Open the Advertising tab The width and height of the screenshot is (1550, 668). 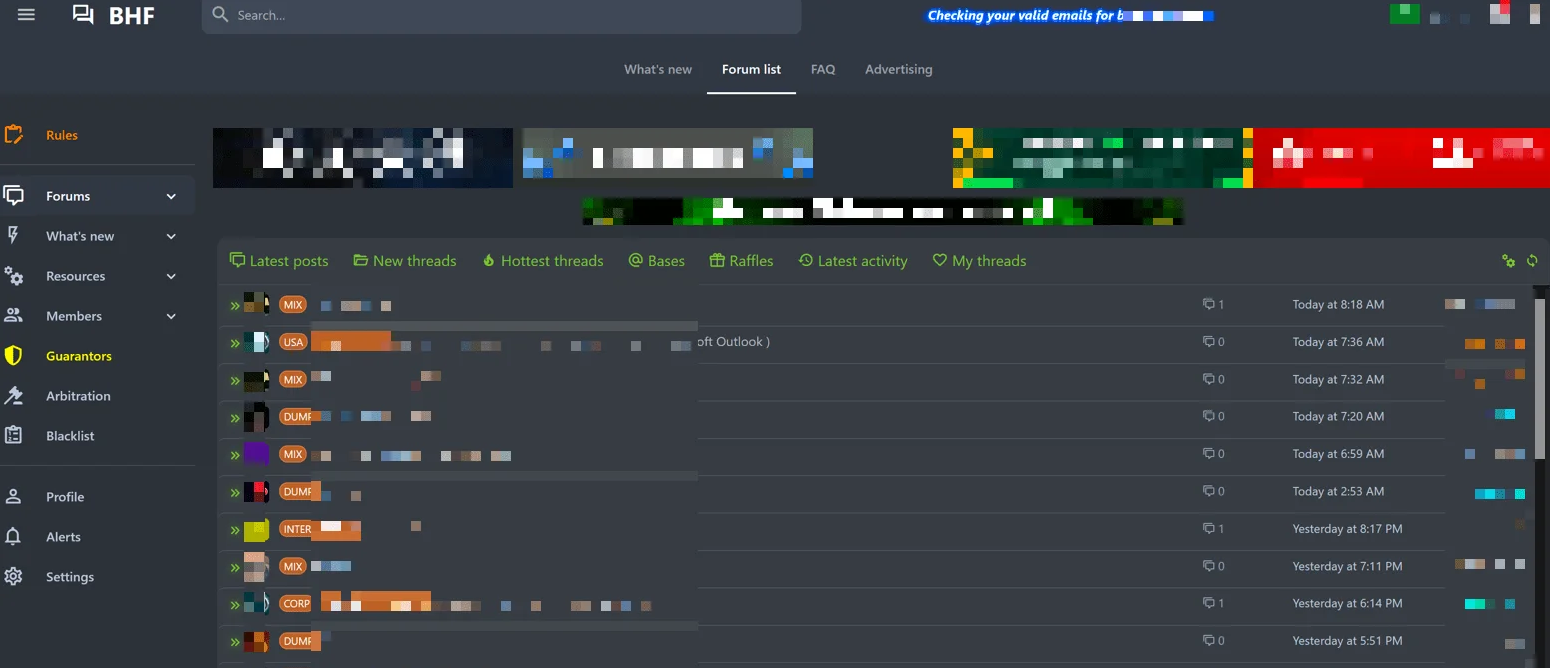pyautogui.click(x=898, y=69)
